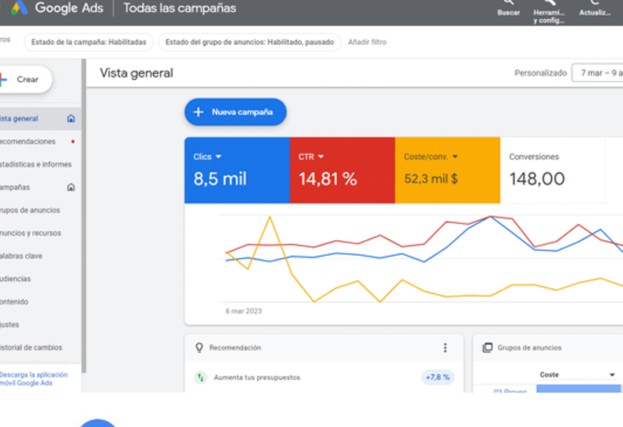
Task: Expand the CTR metric dropdown arrow
Action: (321, 157)
